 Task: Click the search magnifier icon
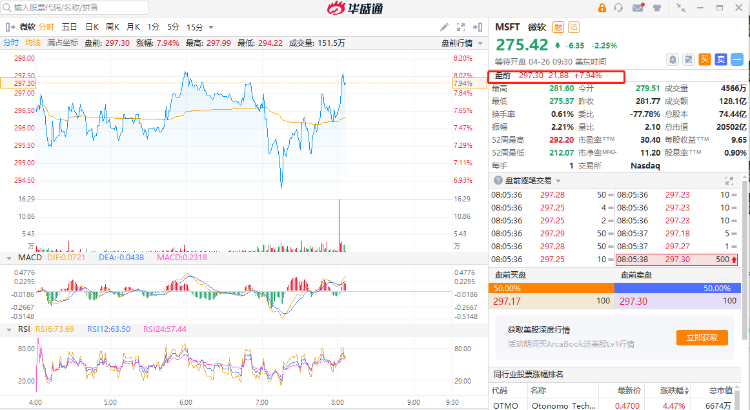(7, 8)
